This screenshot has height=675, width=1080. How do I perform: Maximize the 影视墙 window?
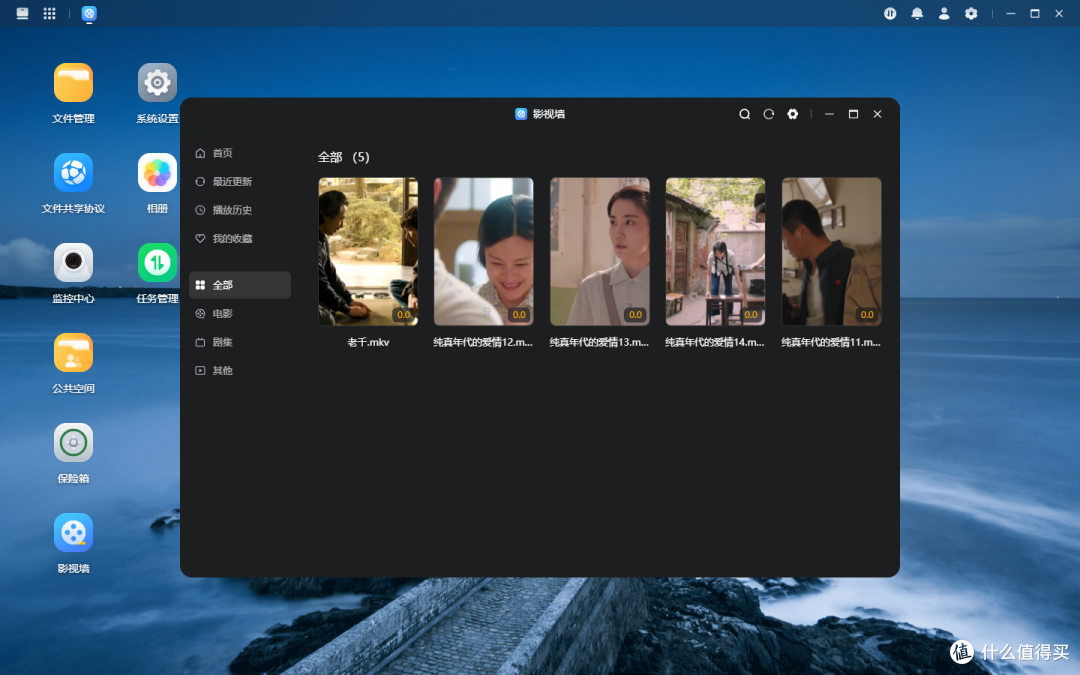tap(853, 114)
